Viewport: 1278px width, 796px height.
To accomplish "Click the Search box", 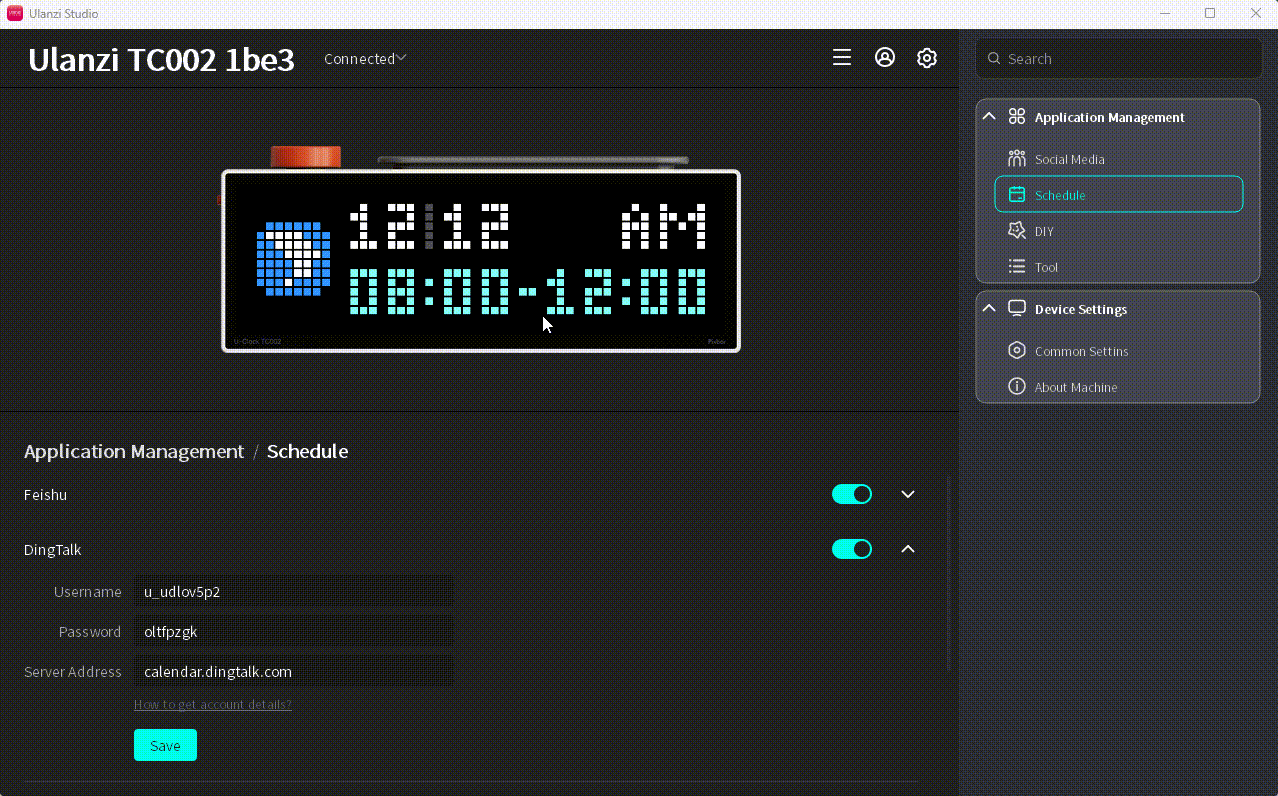I will click(x=1119, y=59).
